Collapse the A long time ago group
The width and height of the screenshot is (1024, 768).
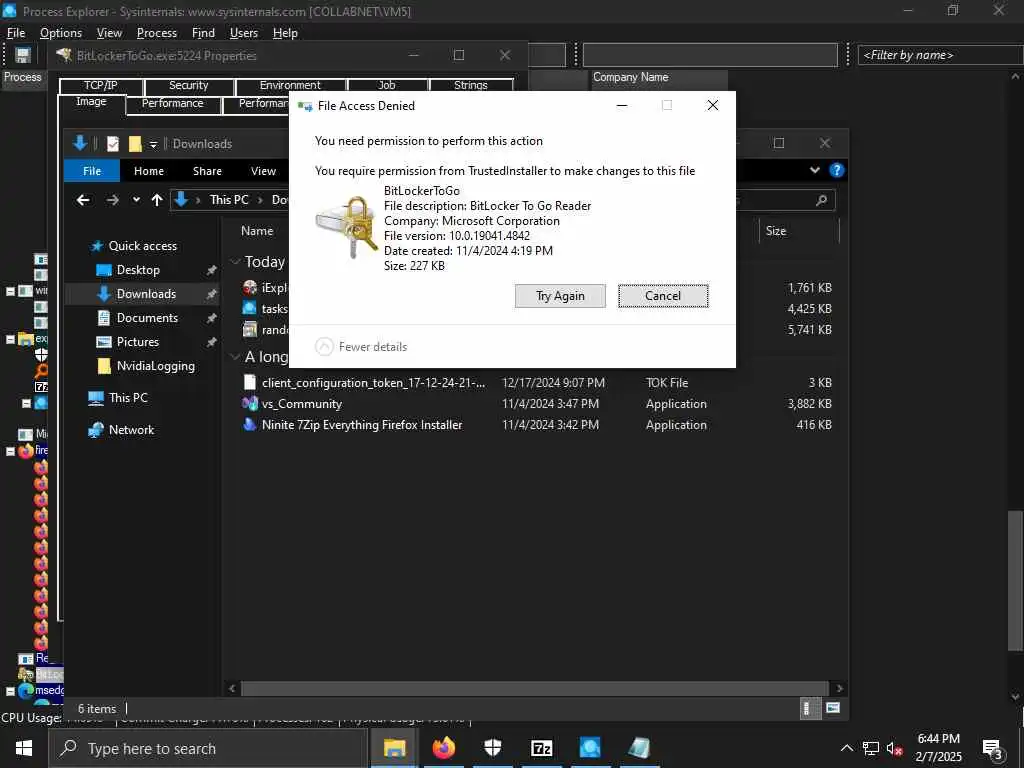(235, 357)
